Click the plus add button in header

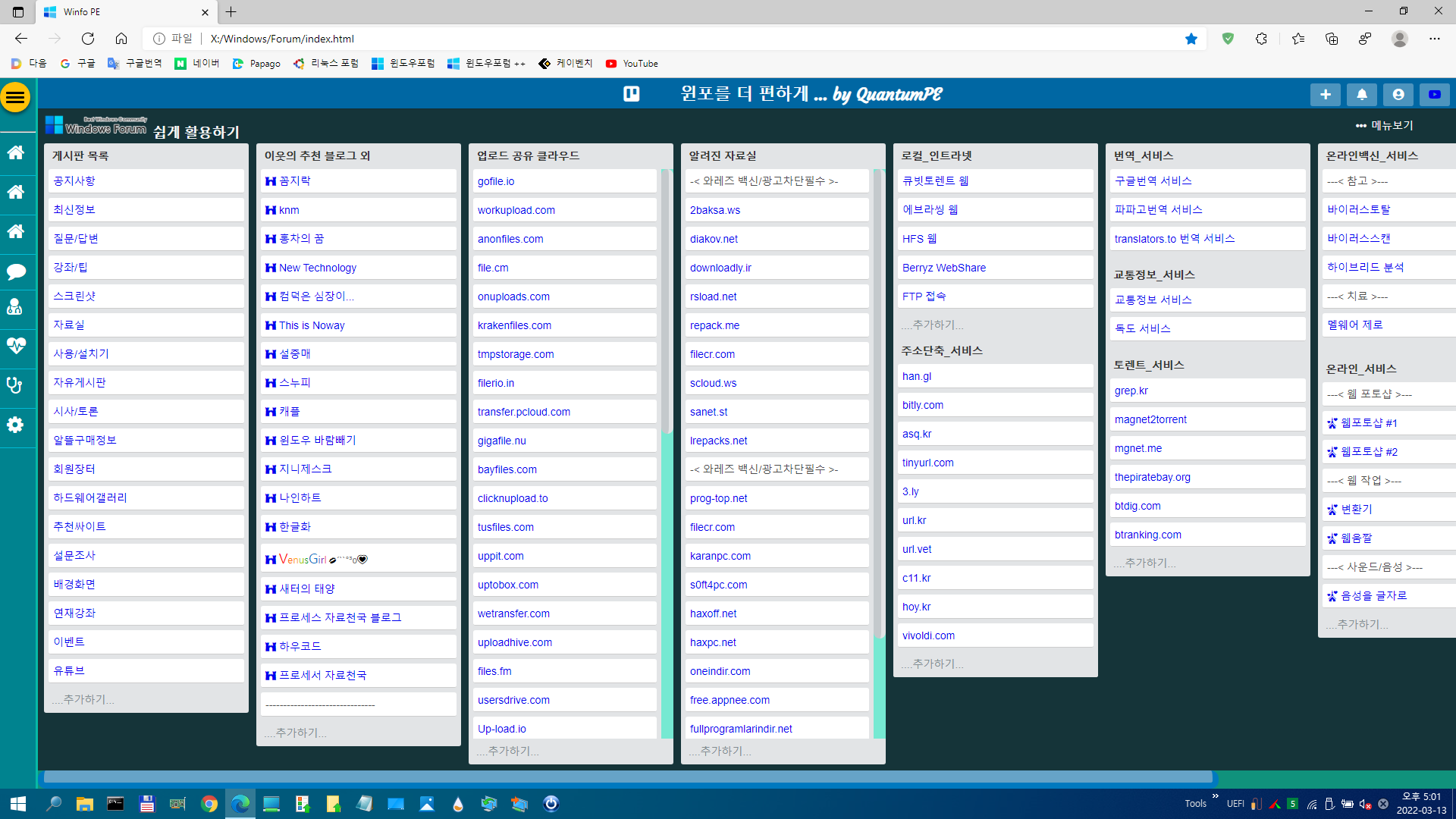[1325, 94]
